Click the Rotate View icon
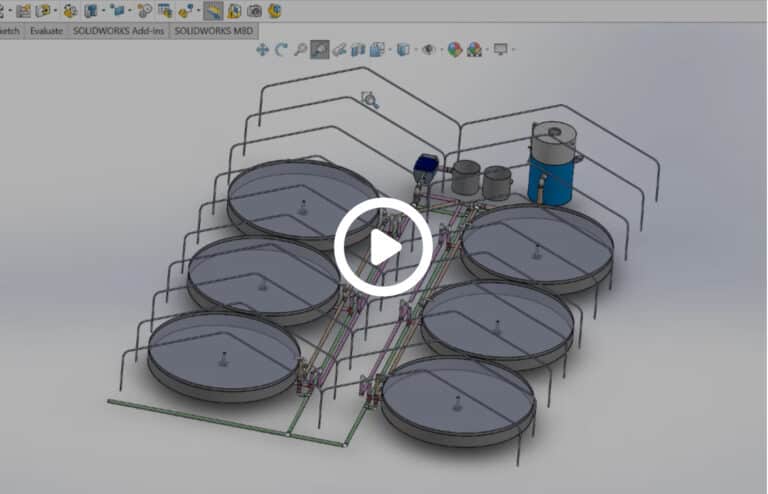Screen dimensions: 768x494 pos(281,49)
